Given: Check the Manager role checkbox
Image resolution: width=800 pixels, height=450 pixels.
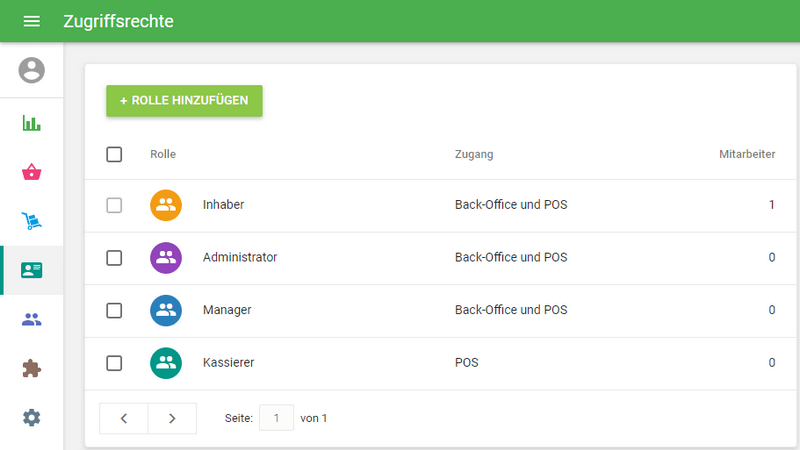Looking at the screenshot, I should pos(114,310).
